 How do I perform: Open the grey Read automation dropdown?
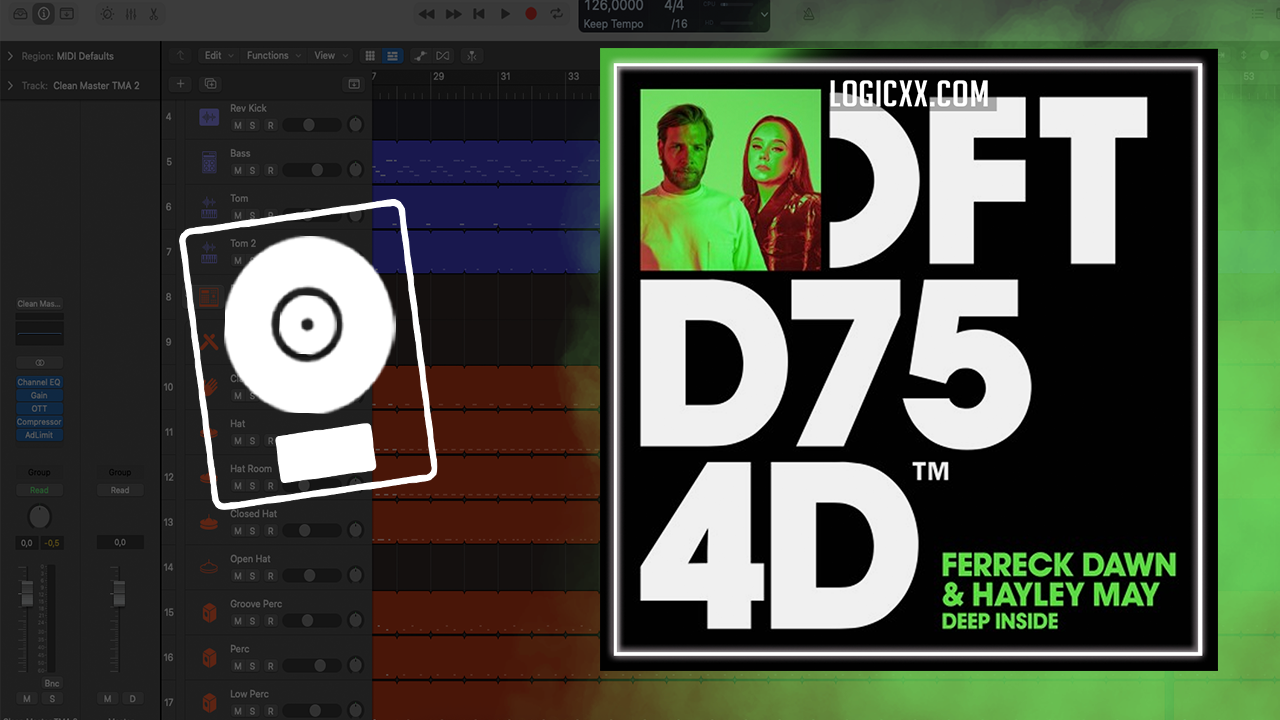(120, 490)
